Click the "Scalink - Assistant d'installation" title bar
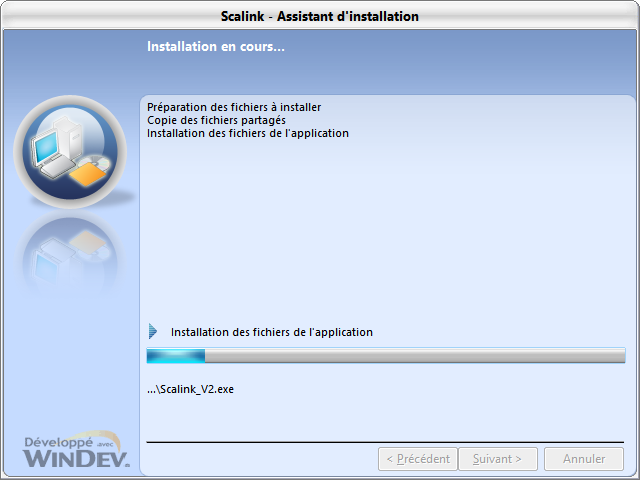Viewport: 640px width, 480px height. 319,16
